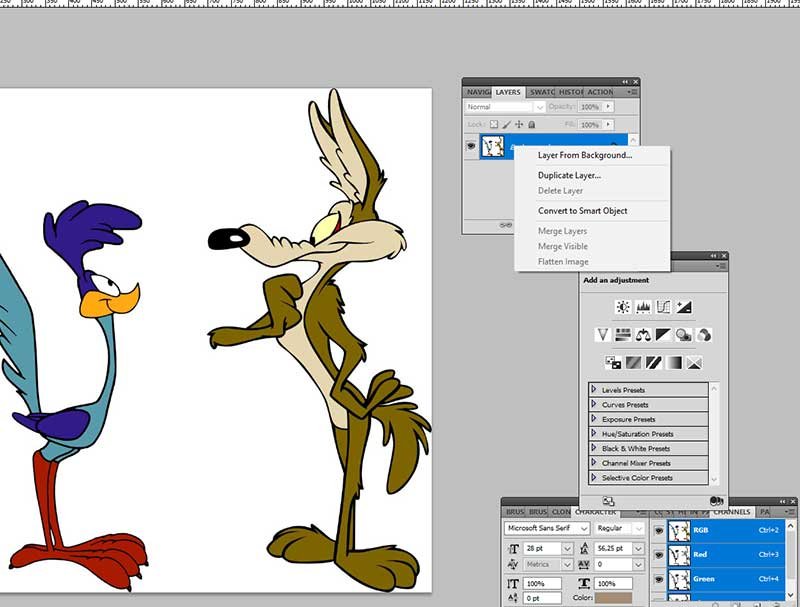Add a Vibrance adjustment
This screenshot has width=800, height=607.
(603, 335)
